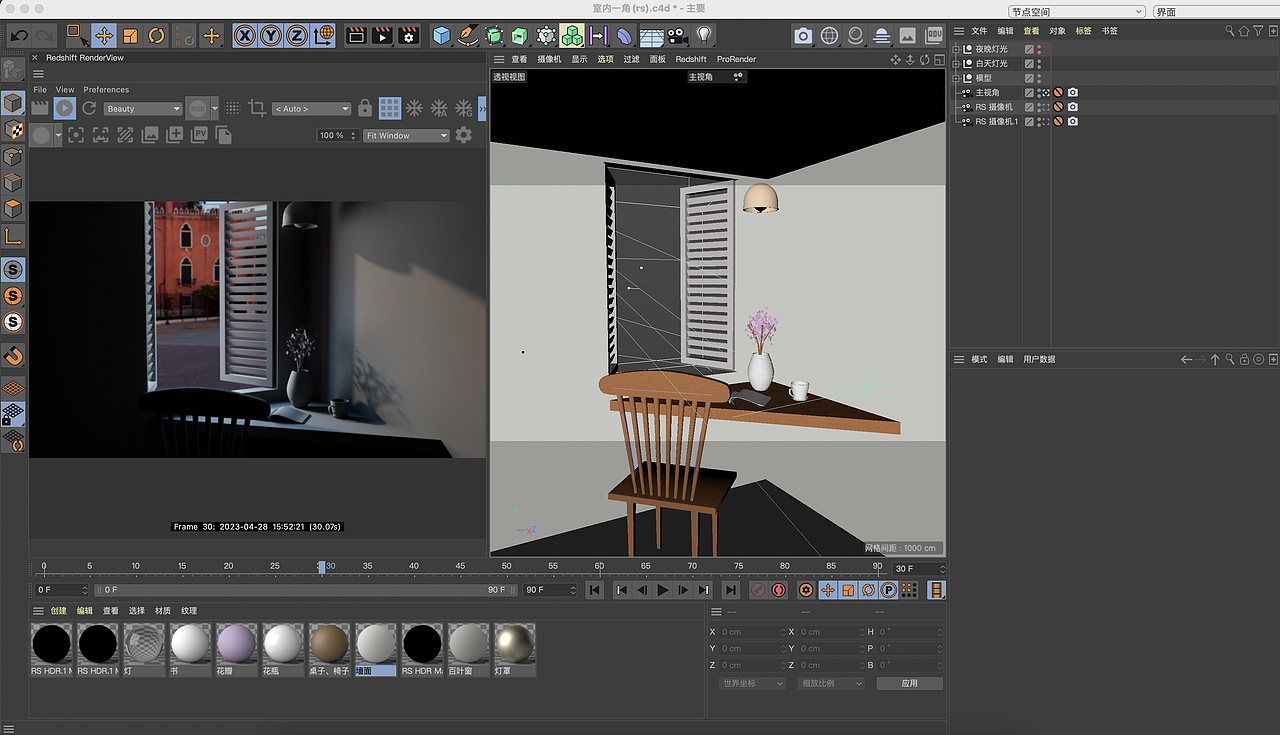Viewport: 1280px width, 735px height.
Task: Select the 花瓣 purple material swatch
Action: [x=237, y=649]
